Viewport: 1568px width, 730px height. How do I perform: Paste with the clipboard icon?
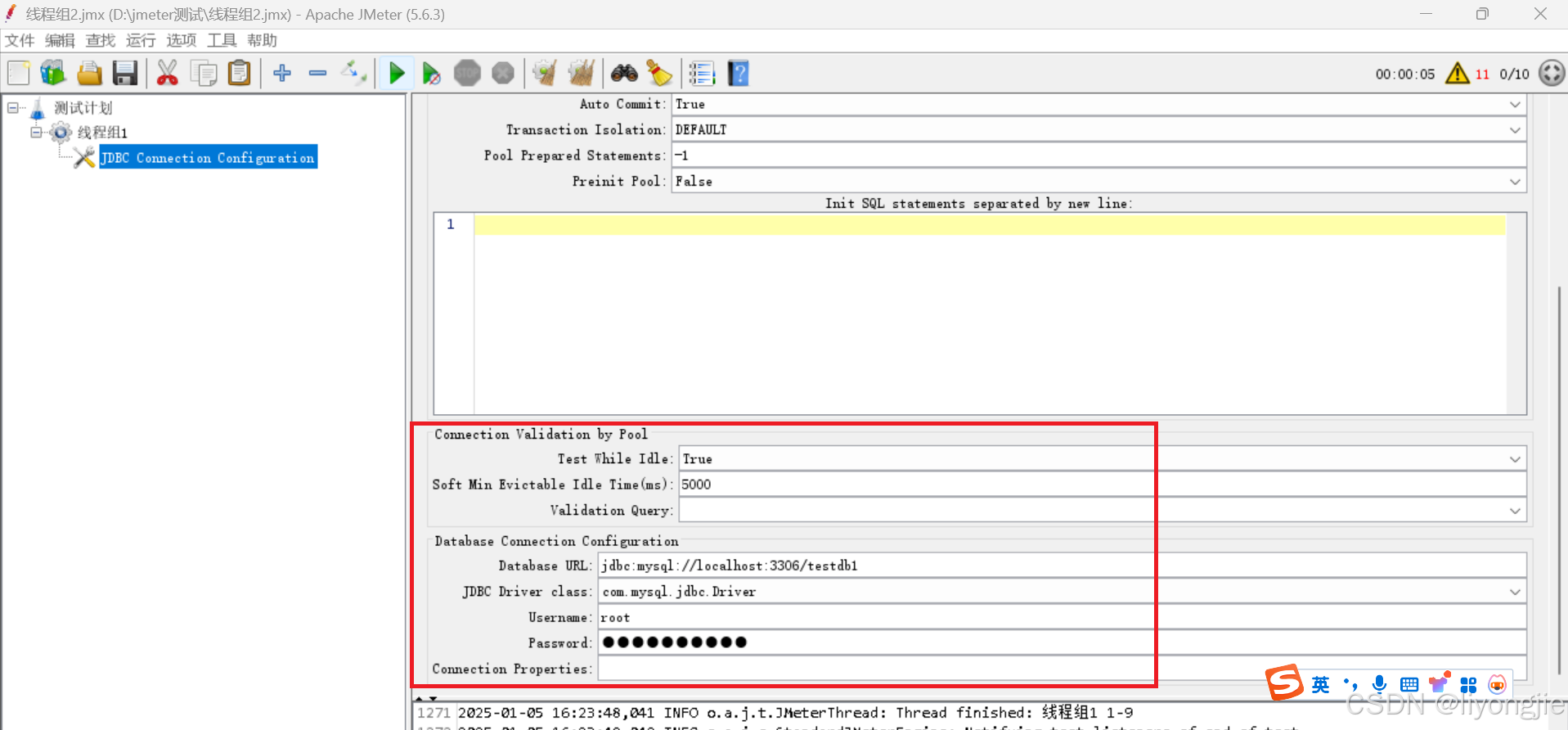tap(239, 74)
